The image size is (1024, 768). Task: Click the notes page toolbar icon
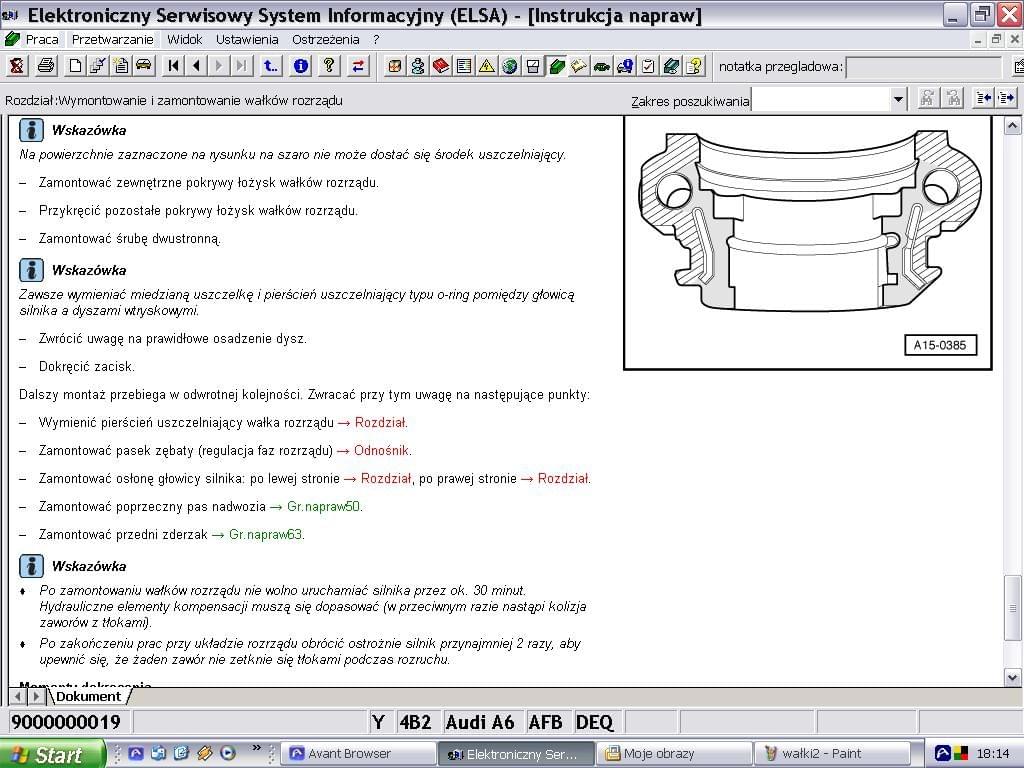(121, 65)
